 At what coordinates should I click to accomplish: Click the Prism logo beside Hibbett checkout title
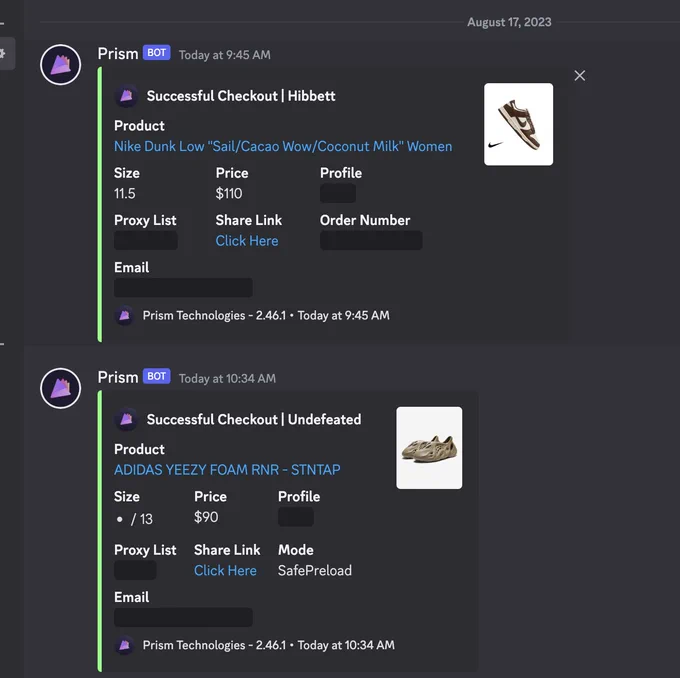pos(126,96)
